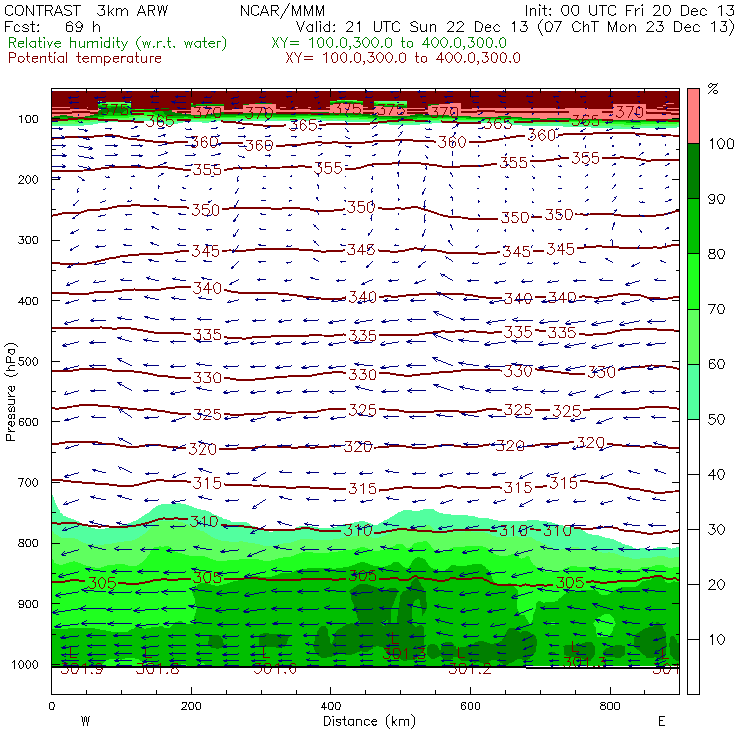Select the 'Valid: 21 UTC Sun 22 Dec 13' text
This screenshot has width=740, height=740.
(412, 27)
